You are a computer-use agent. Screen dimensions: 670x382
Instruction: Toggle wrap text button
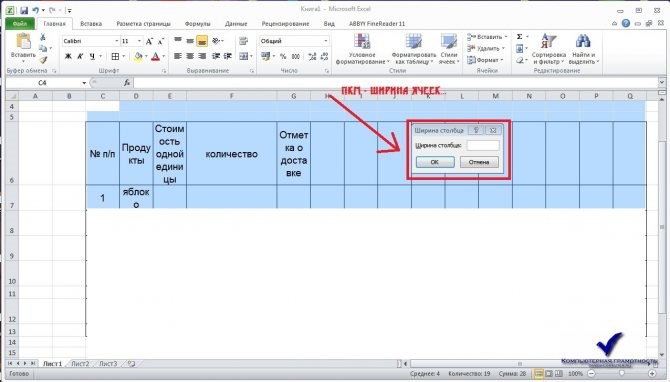tap(244, 41)
